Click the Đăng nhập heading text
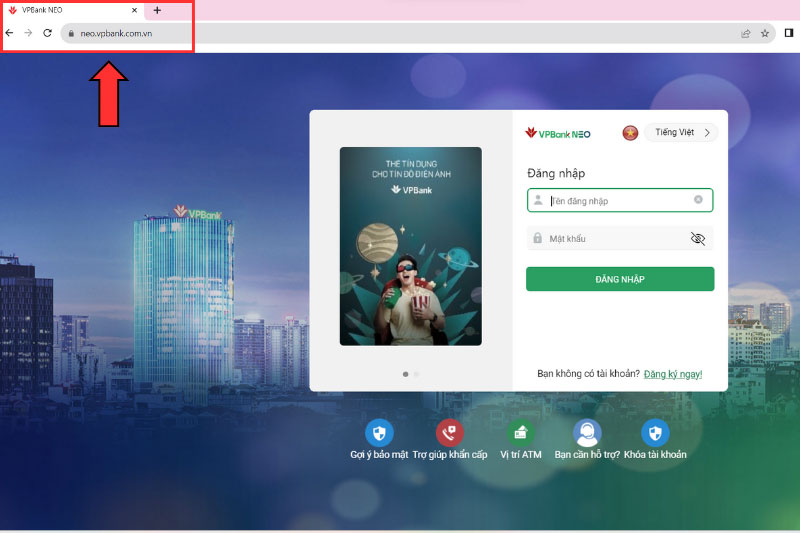Image resolution: width=800 pixels, height=533 pixels. point(556,173)
